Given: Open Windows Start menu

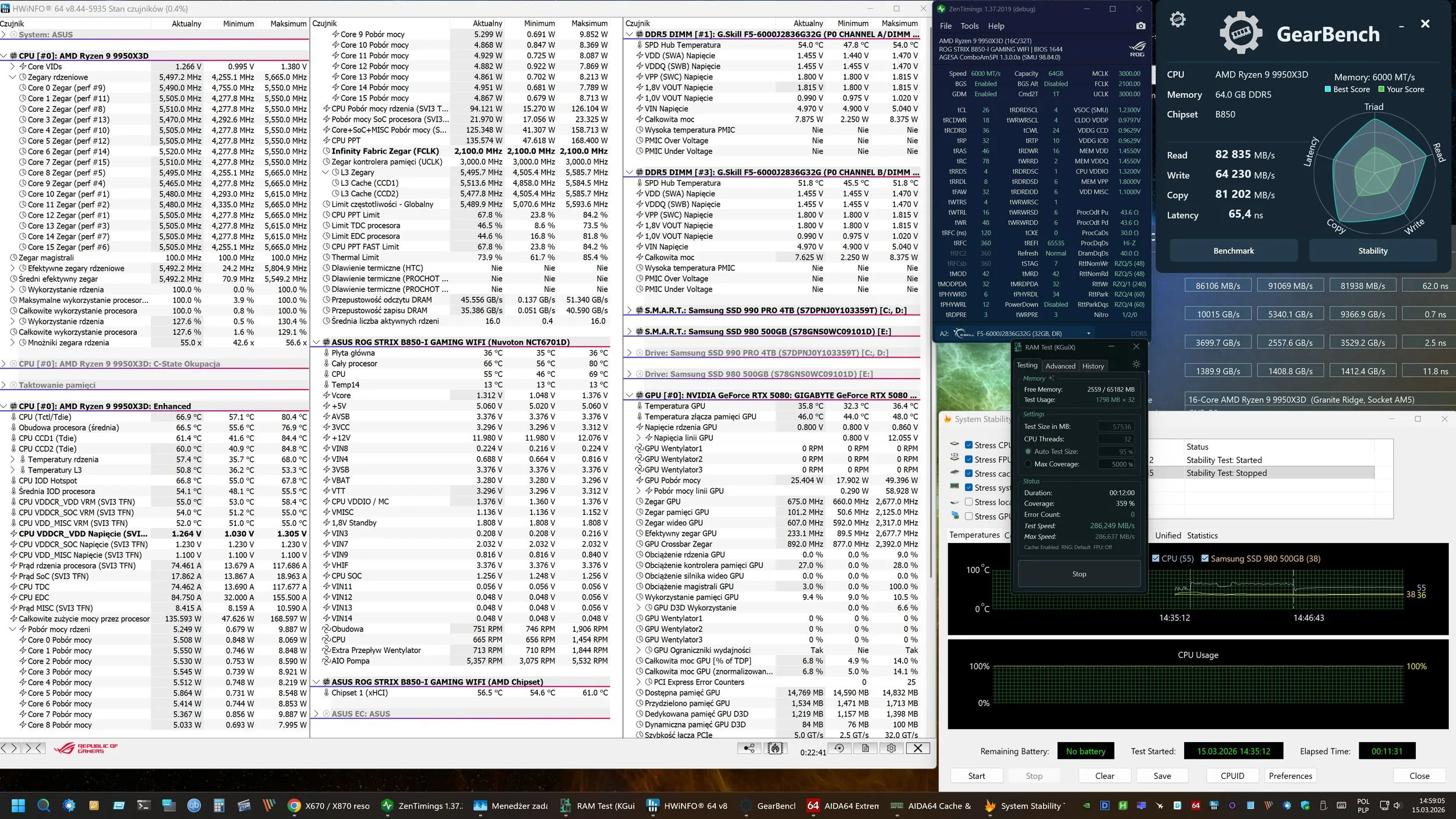Looking at the screenshot, I should (18, 806).
